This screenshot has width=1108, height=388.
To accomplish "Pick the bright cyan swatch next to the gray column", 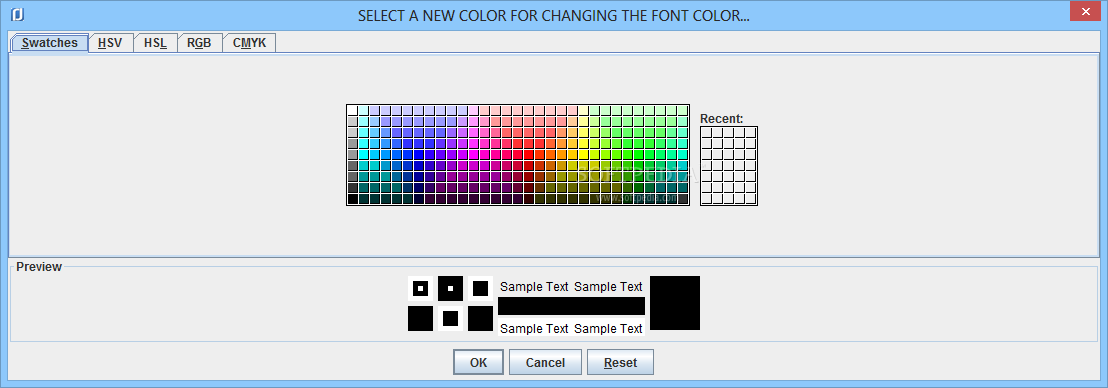I will pos(363,155).
